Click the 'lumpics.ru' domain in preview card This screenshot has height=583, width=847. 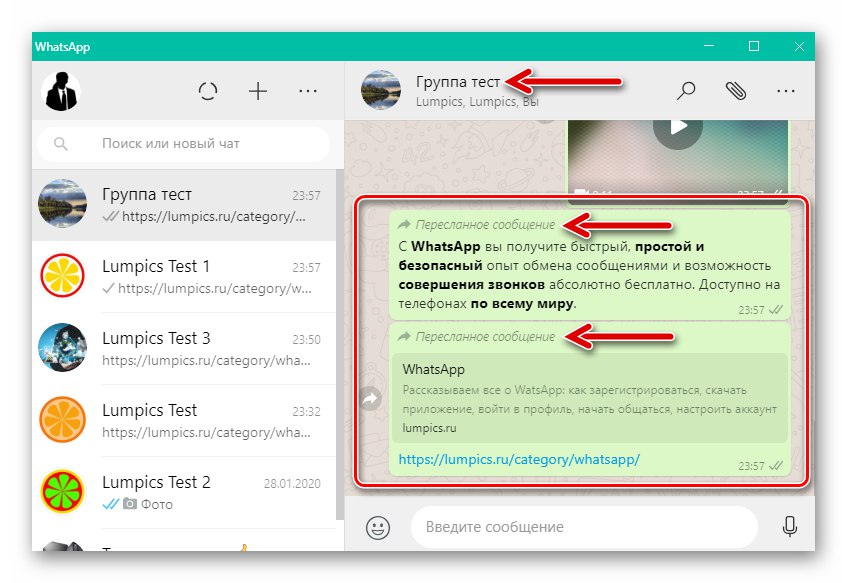[x=429, y=428]
